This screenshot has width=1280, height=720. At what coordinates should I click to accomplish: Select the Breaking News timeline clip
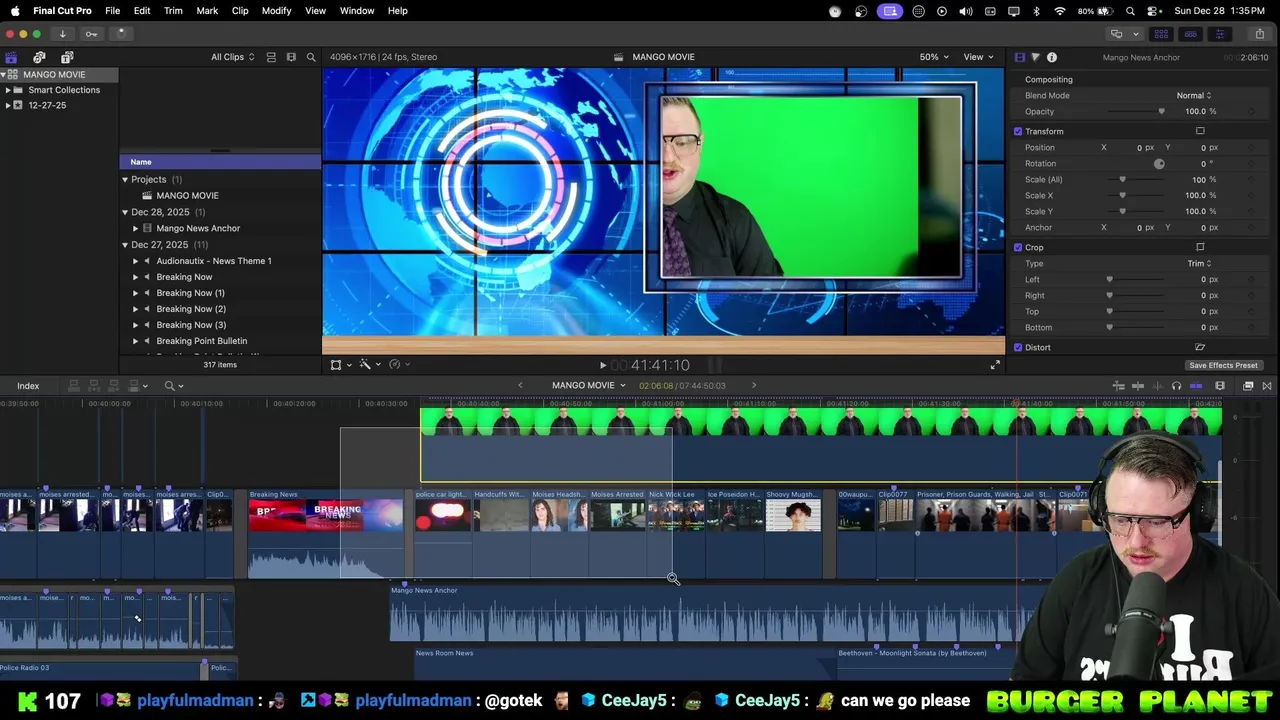[x=326, y=534]
